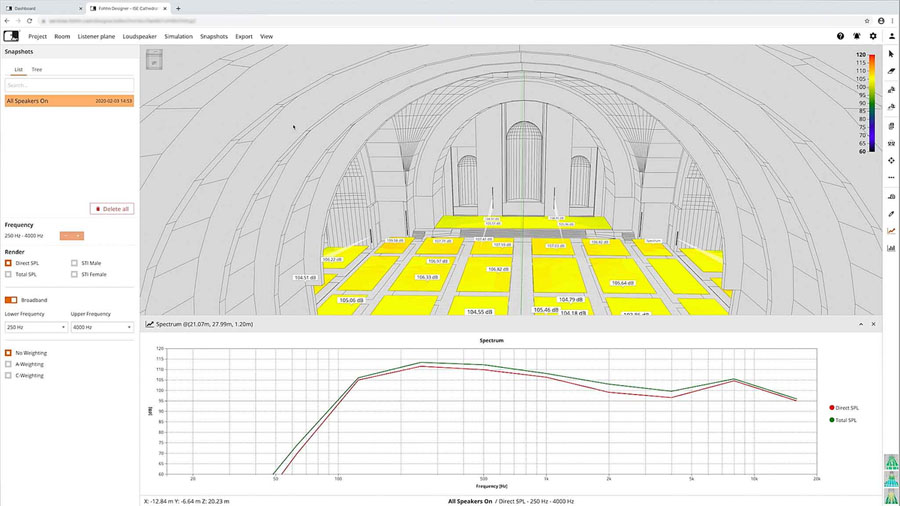This screenshot has height=506, width=900.
Task: Click the Search field in Snapshots panel
Action: tap(69, 85)
